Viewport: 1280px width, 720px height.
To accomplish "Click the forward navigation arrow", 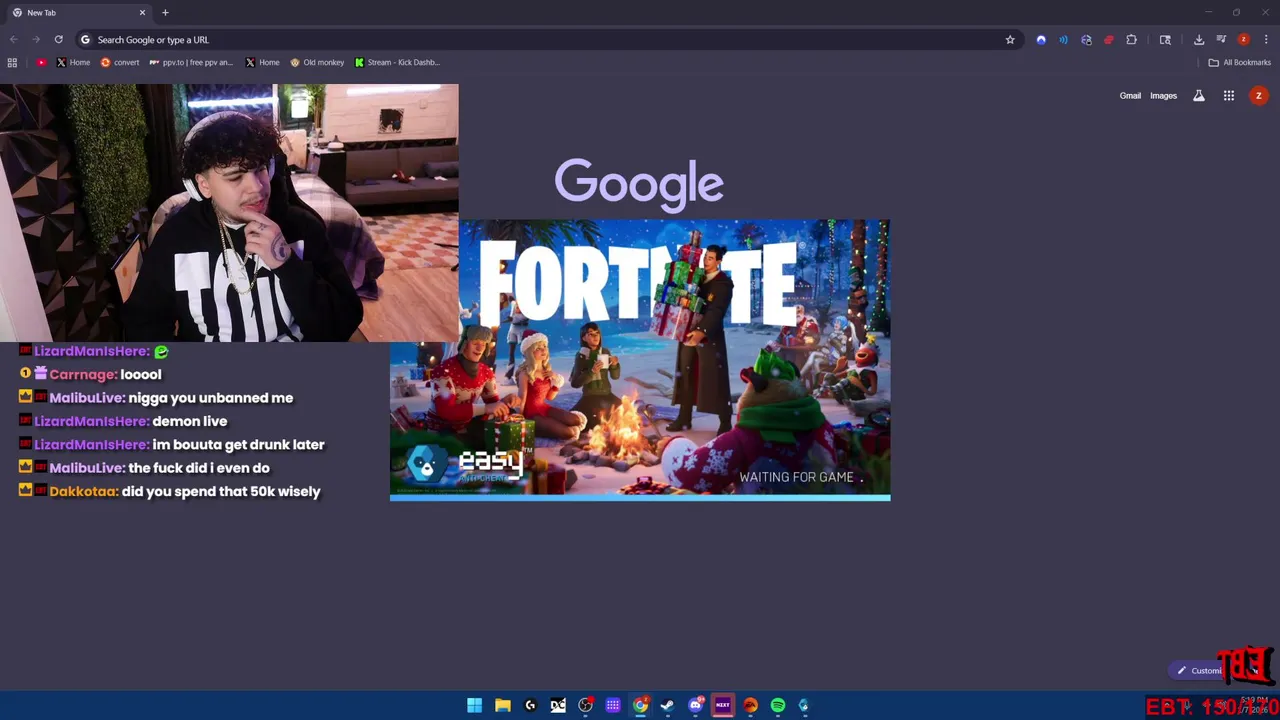I will (36, 40).
